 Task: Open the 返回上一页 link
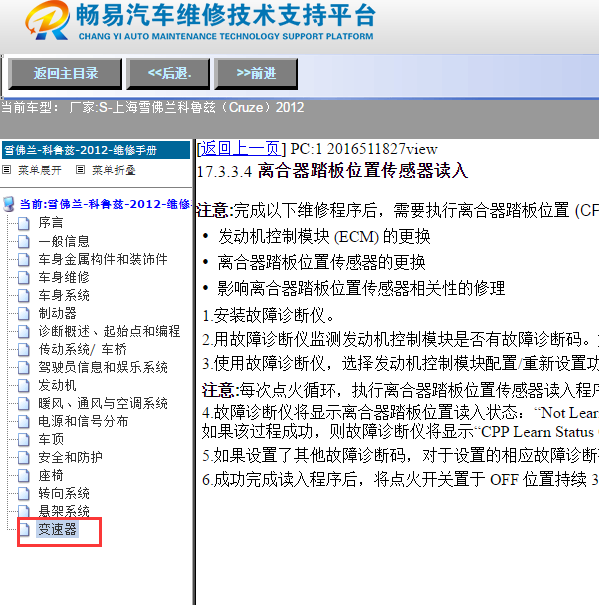(x=240, y=149)
